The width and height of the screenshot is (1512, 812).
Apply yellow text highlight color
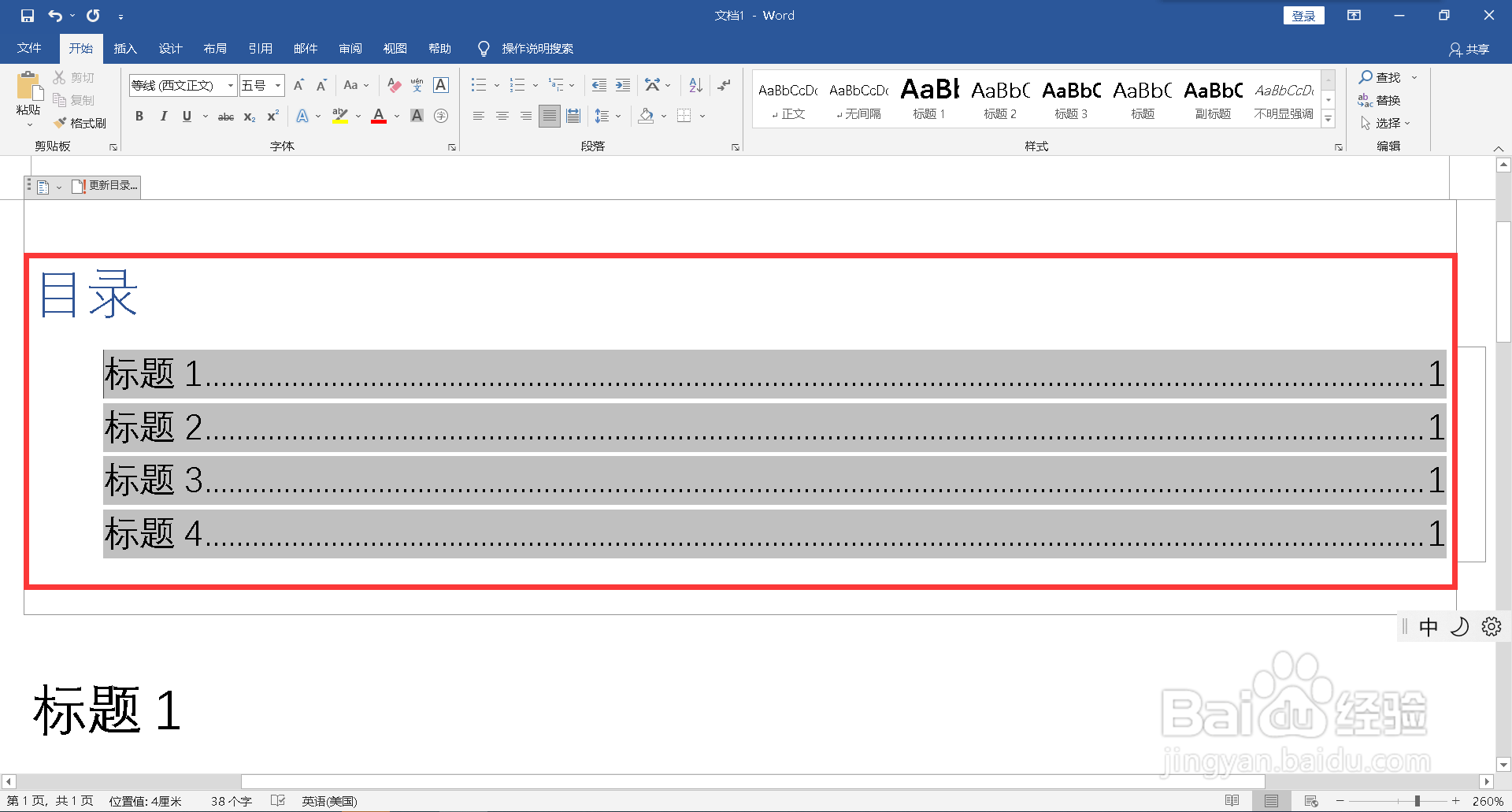(x=340, y=117)
